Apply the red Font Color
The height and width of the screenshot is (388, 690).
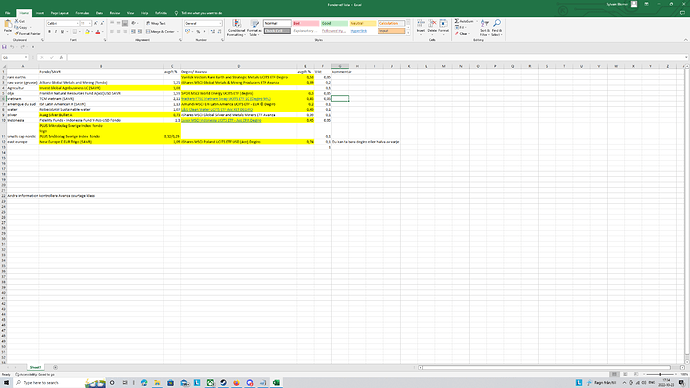click(x=98, y=32)
